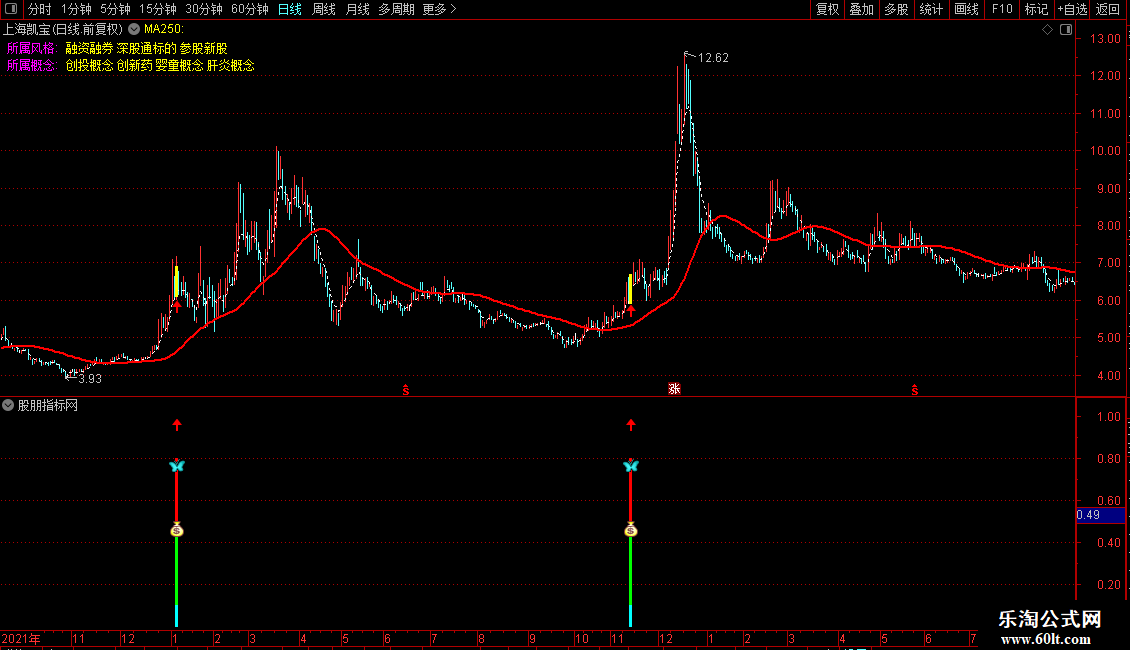
Task: Click the 涨 event marker on chart
Action: point(674,389)
